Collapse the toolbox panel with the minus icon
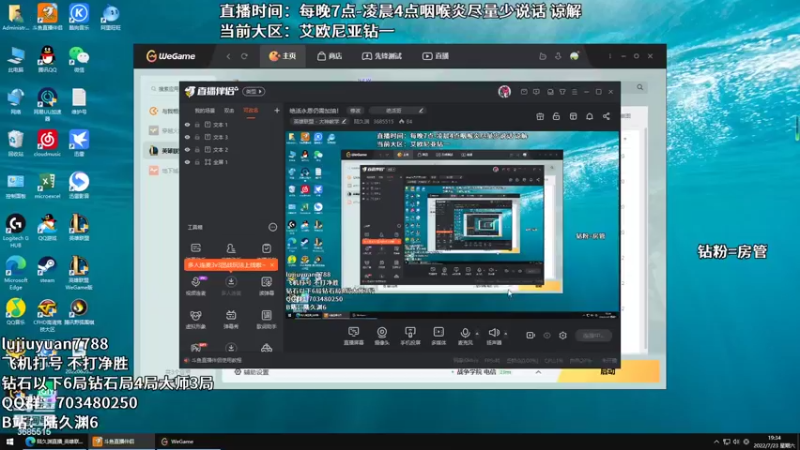800x450 pixels. tap(273, 227)
